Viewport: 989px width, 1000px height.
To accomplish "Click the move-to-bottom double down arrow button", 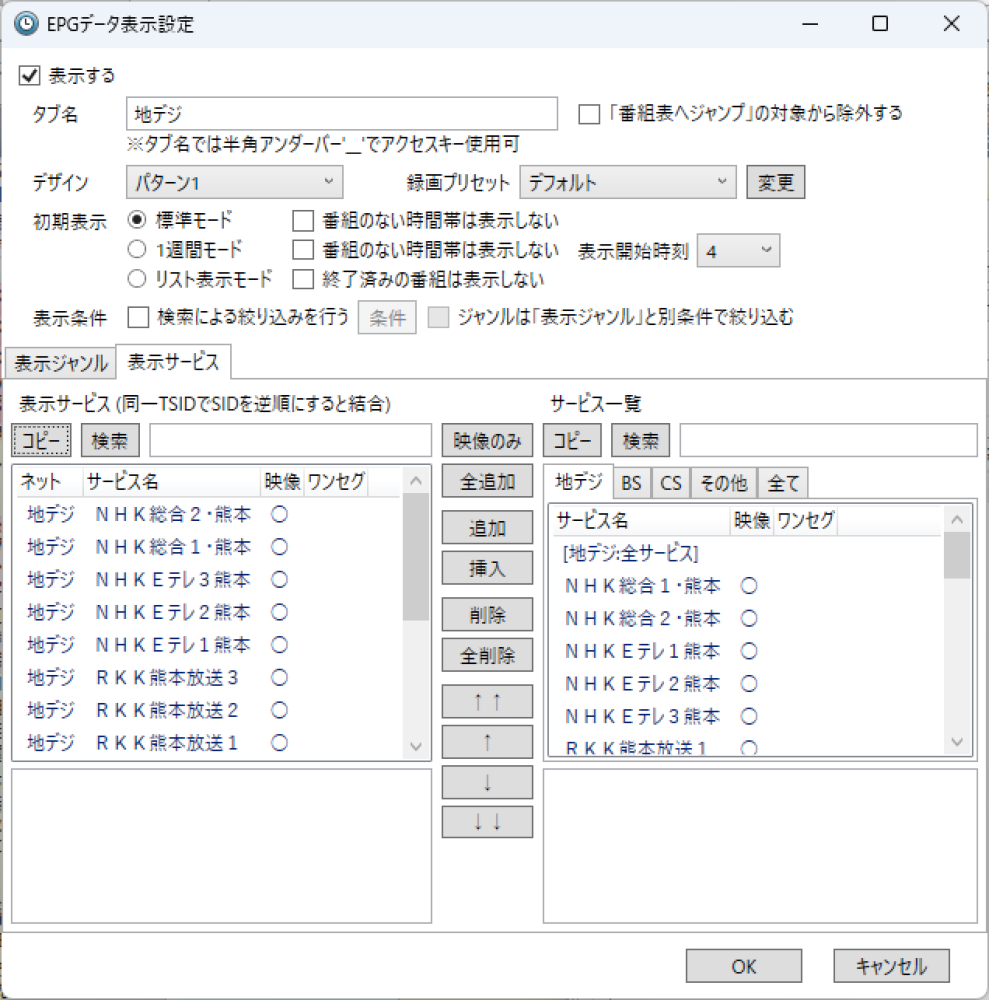I will pos(487,822).
